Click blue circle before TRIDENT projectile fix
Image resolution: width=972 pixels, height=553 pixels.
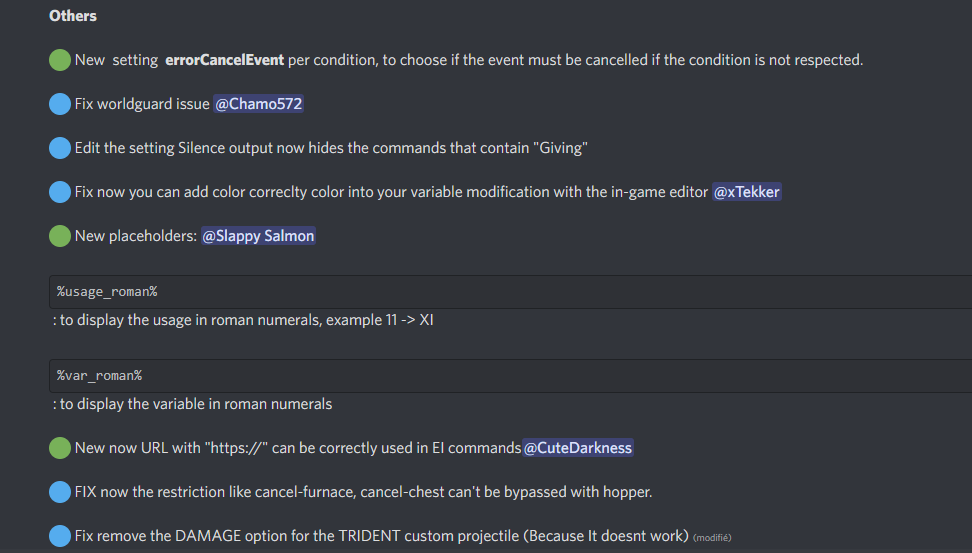pos(60,536)
